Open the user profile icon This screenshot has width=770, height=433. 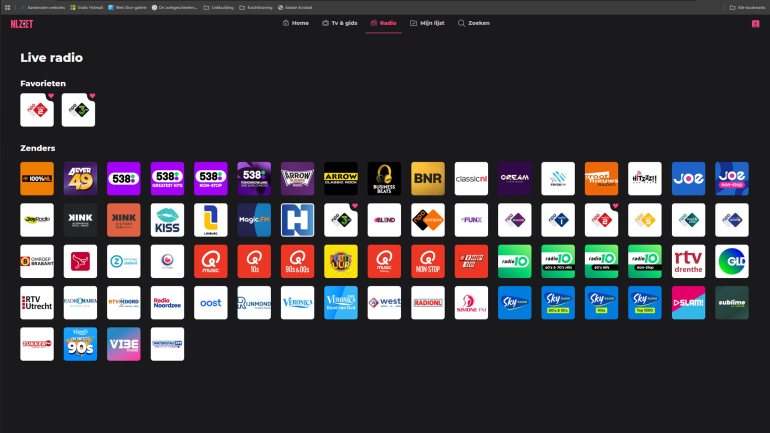(755, 23)
